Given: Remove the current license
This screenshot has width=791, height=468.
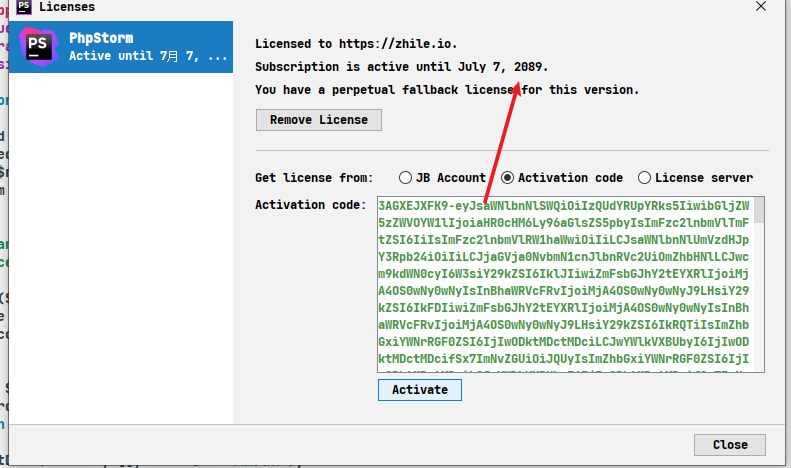Looking at the screenshot, I should [318, 120].
